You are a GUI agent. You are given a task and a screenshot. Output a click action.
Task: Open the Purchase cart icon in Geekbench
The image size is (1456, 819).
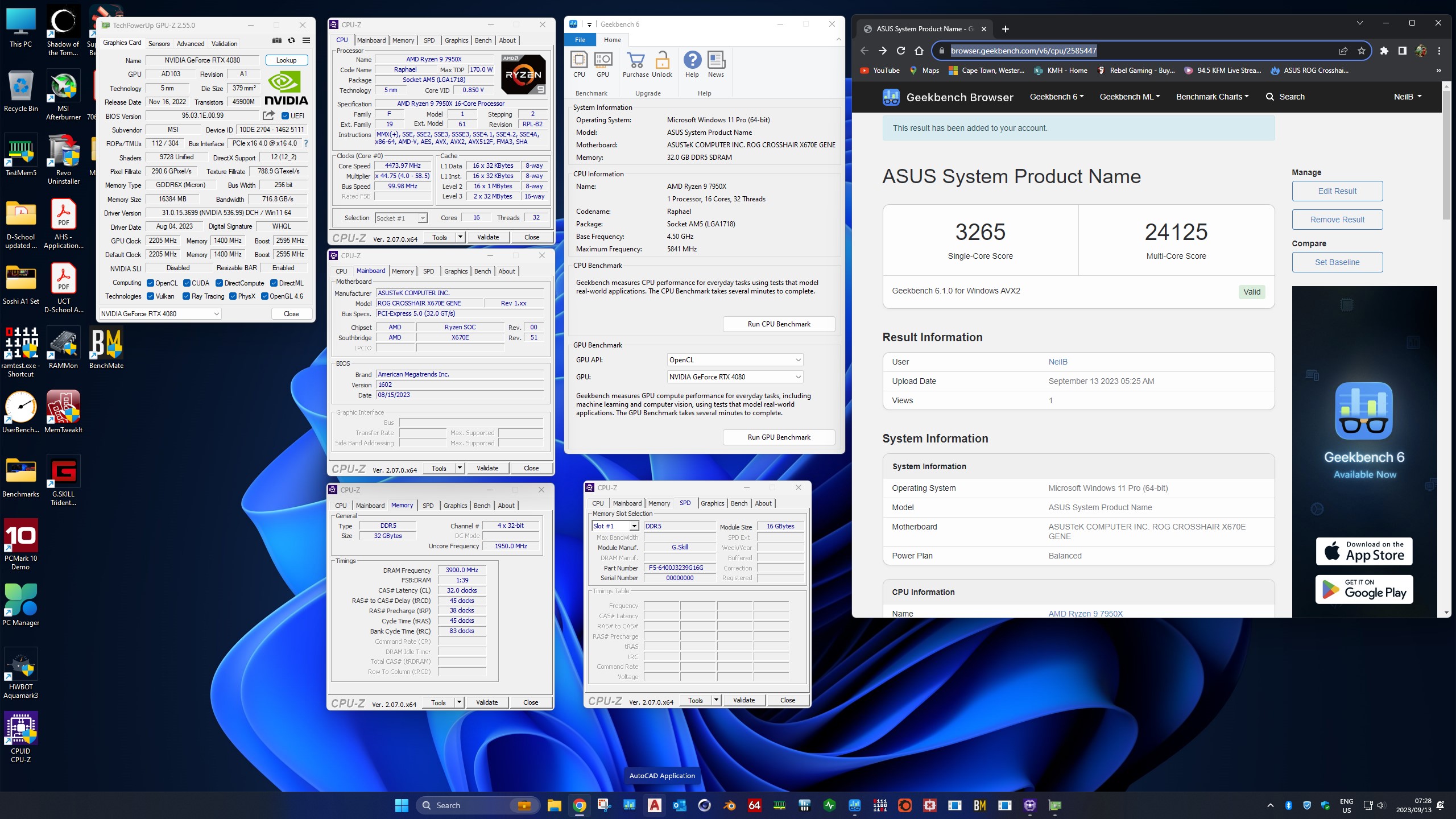coord(635,64)
